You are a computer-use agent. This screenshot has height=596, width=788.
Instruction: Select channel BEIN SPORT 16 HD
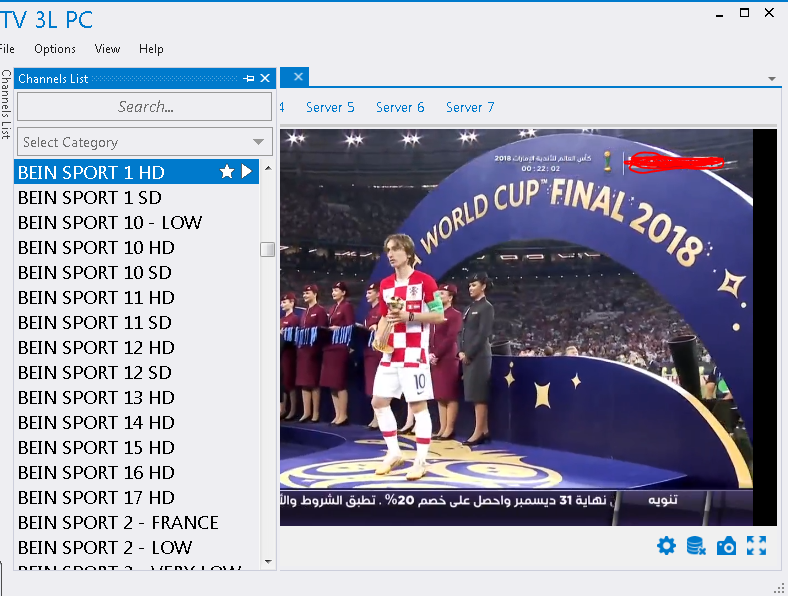(136, 473)
